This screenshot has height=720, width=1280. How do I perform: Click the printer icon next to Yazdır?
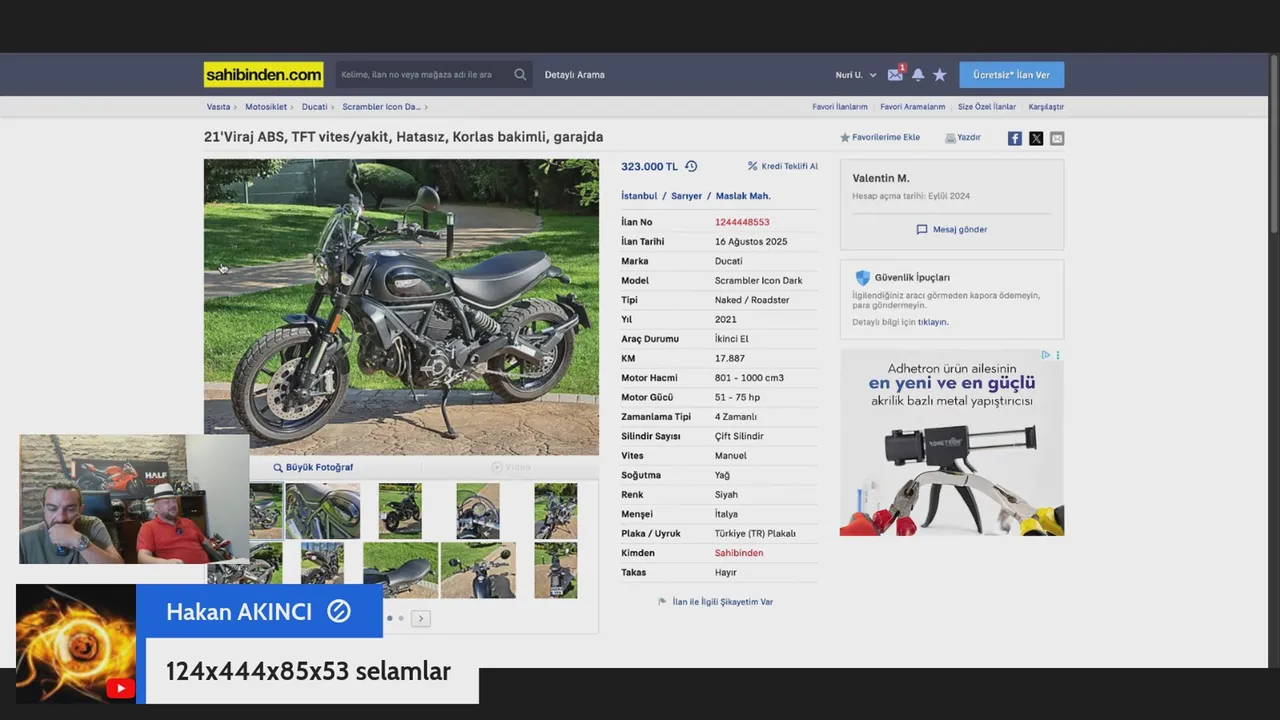[x=950, y=138]
